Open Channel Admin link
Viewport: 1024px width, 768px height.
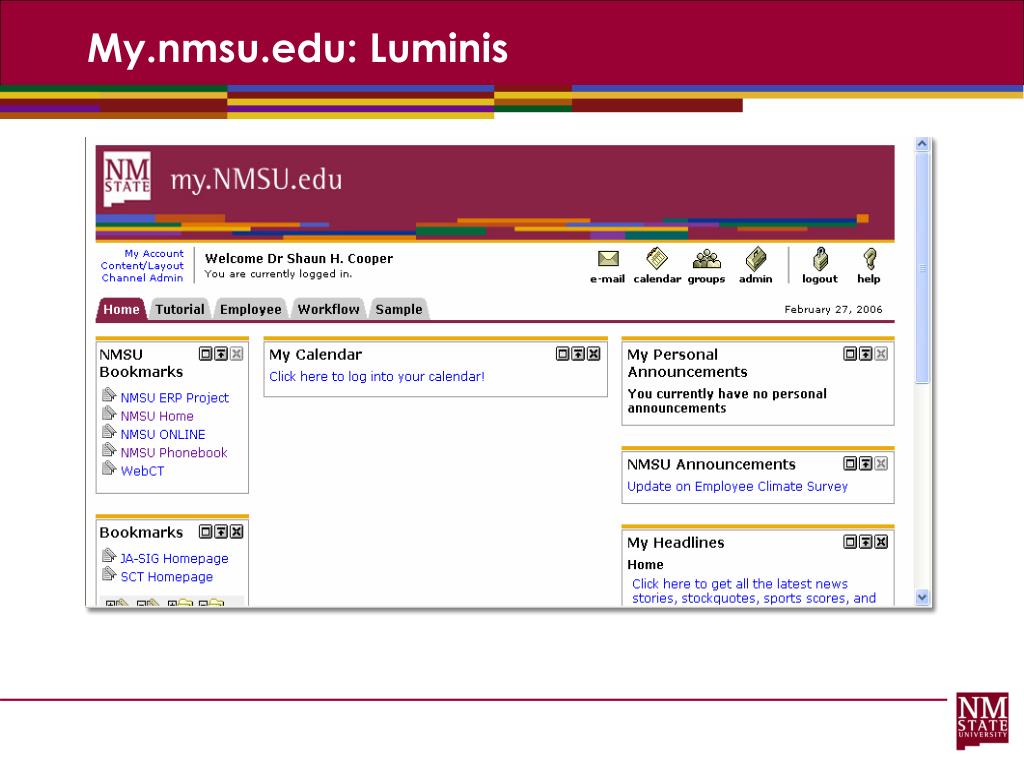tap(142, 278)
